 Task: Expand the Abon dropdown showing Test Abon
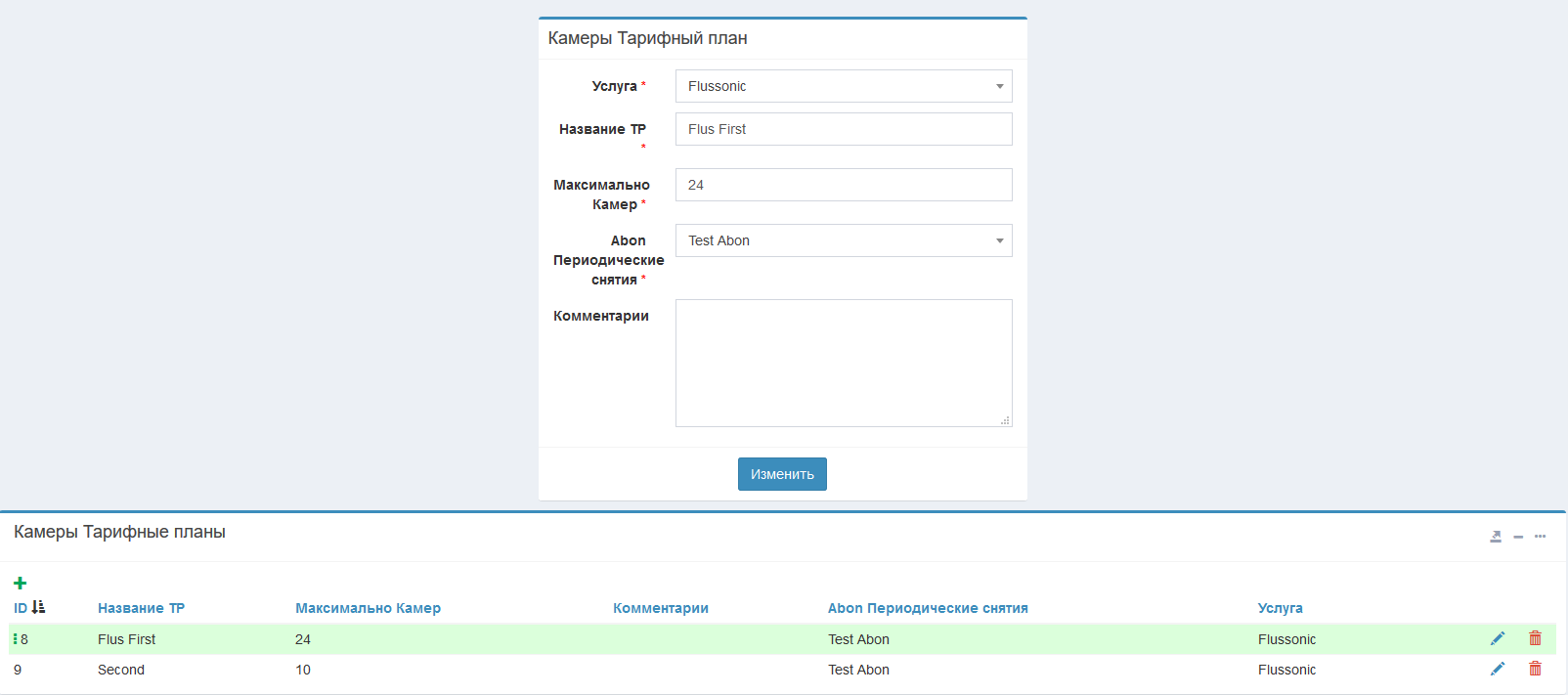point(843,240)
